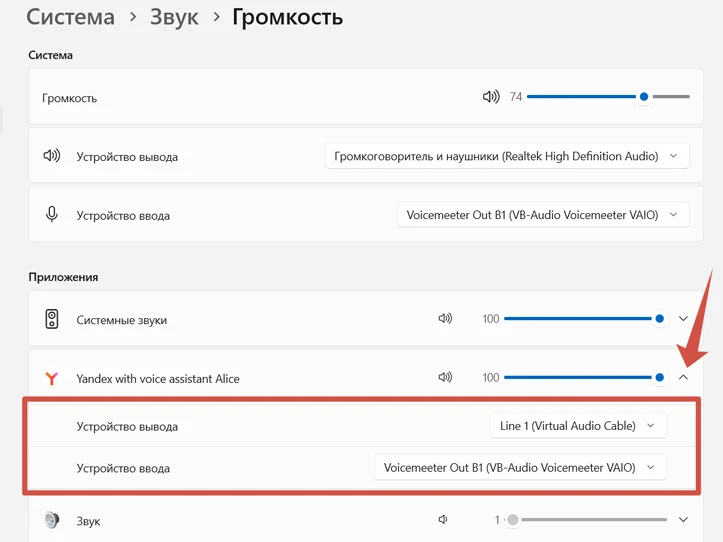Image resolution: width=723 pixels, height=542 pixels.
Task: Mute the Системные звуки speaker icon
Action: pyautogui.click(x=445, y=319)
